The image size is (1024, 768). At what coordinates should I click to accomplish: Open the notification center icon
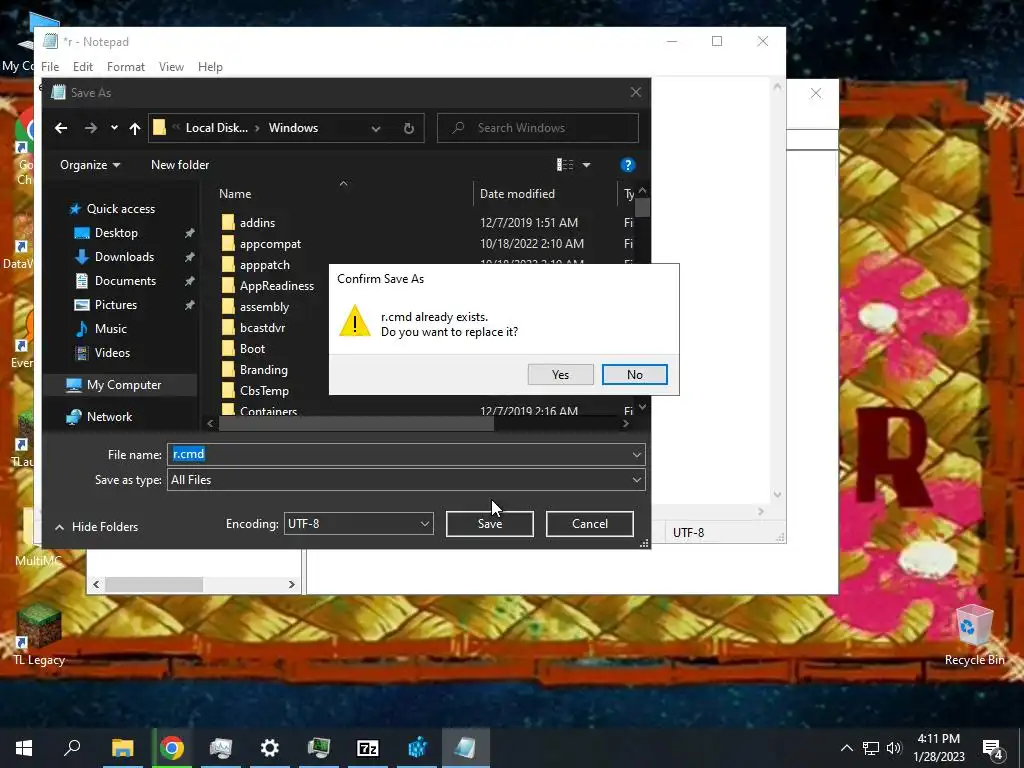993,749
